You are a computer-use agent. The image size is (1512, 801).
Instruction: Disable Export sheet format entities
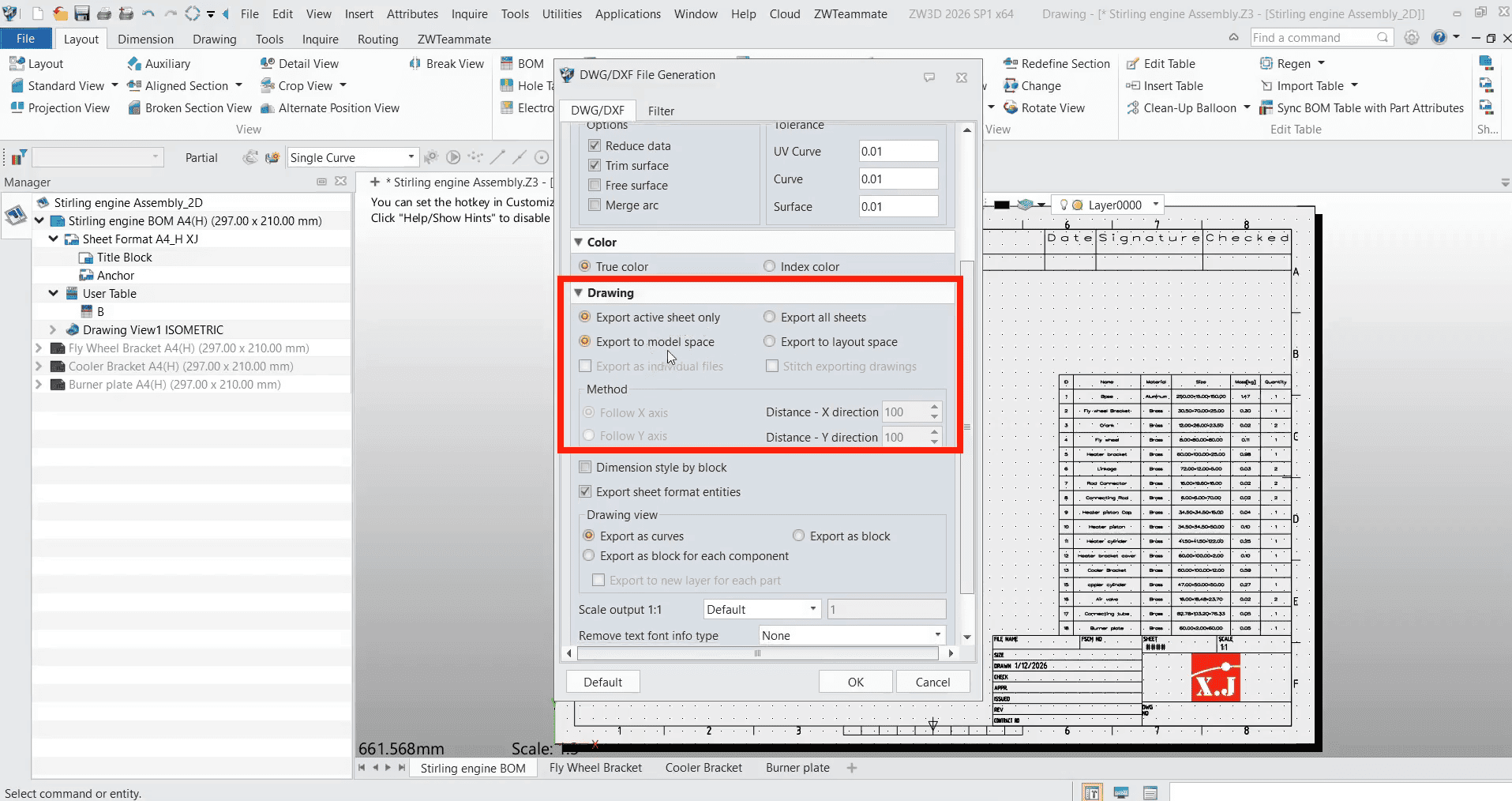tap(584, 491)
